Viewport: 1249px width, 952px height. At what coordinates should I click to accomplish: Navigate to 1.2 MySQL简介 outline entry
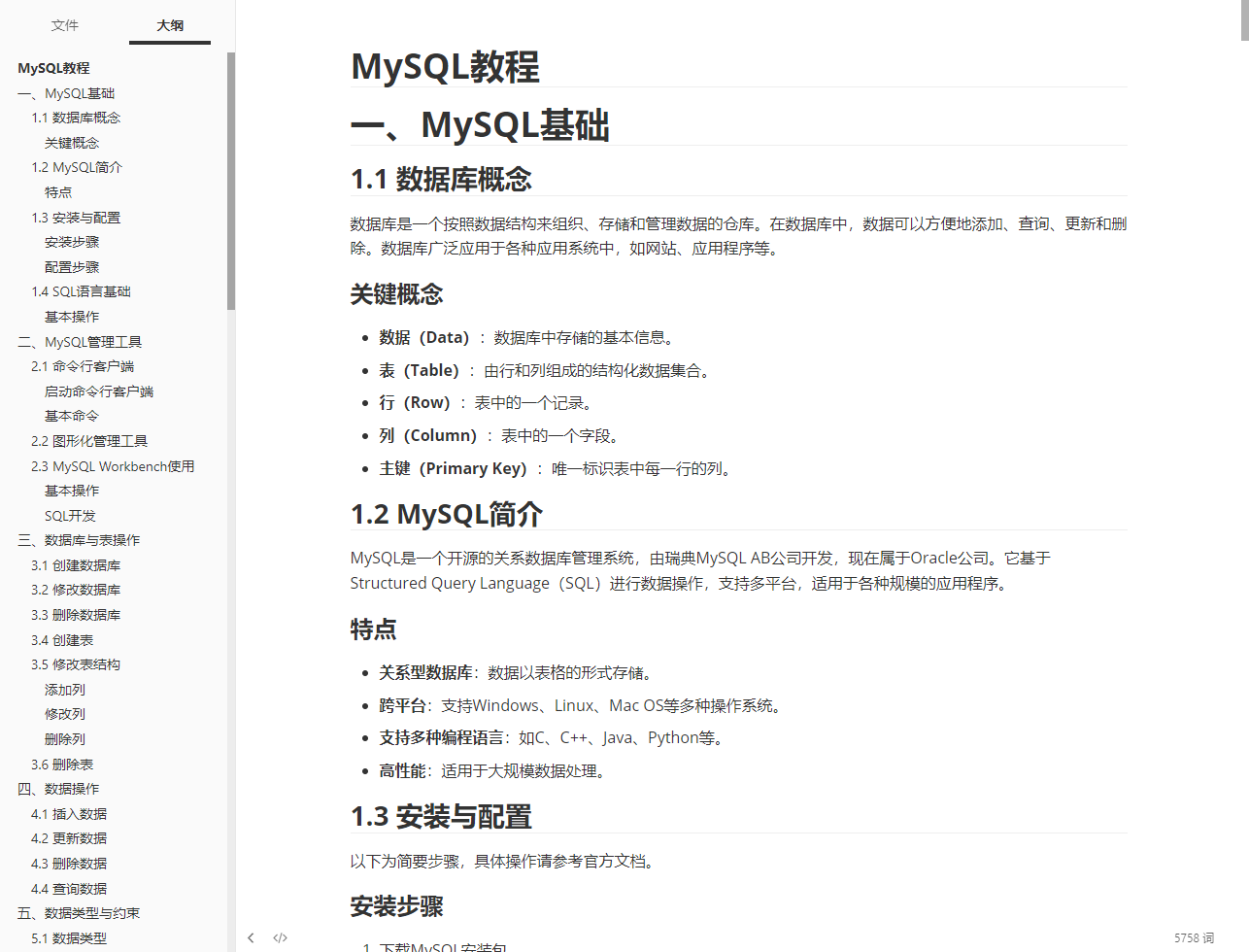click(77, 167)
